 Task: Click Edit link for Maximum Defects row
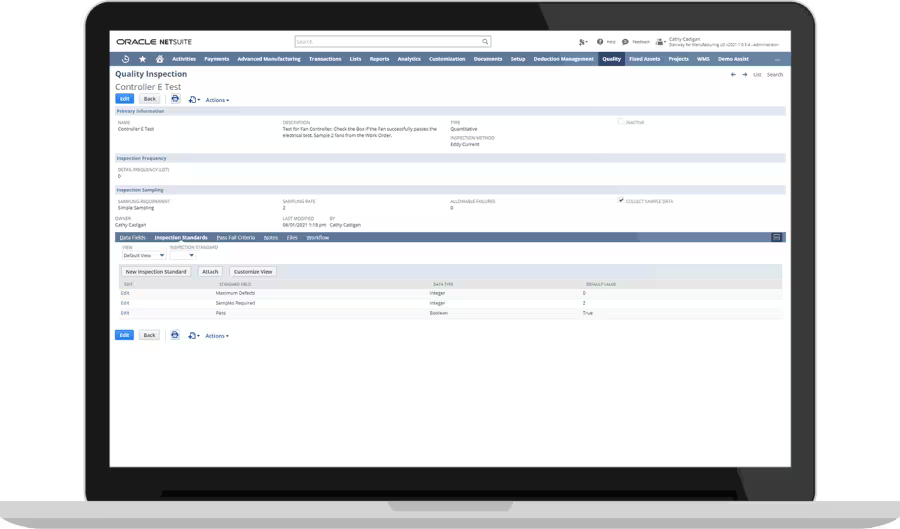(x=125, y=292)
